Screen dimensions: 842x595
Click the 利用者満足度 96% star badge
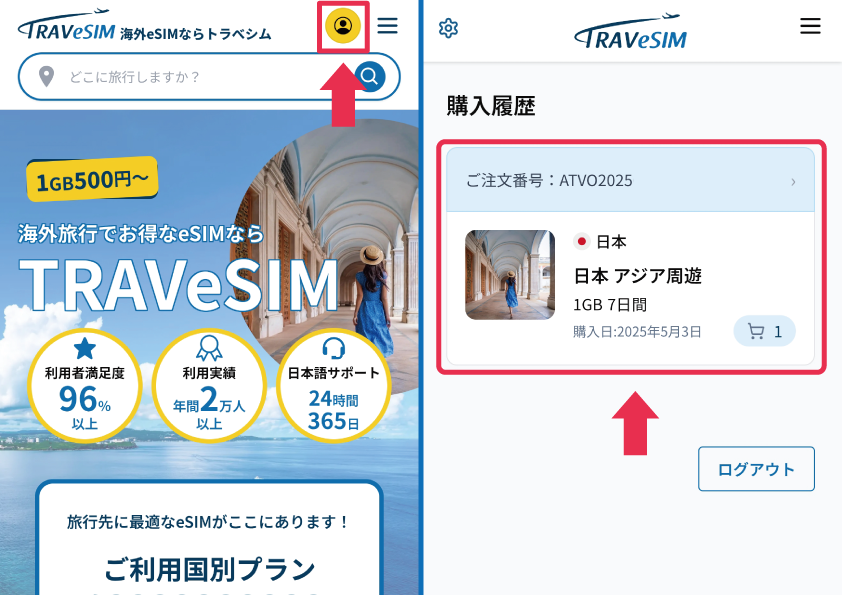[84, 386]
